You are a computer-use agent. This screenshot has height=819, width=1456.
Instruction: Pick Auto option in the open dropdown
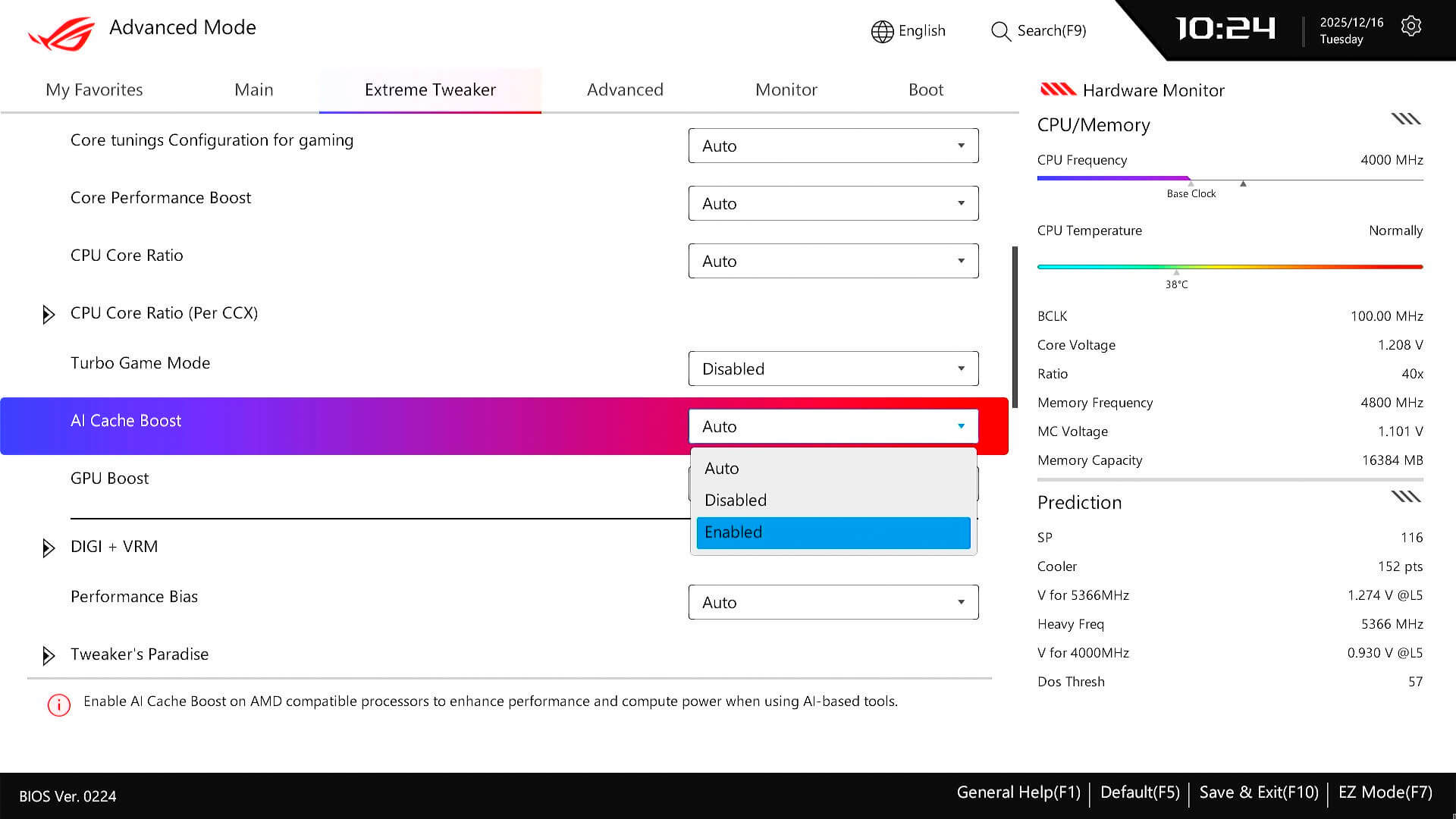[833, 469]
